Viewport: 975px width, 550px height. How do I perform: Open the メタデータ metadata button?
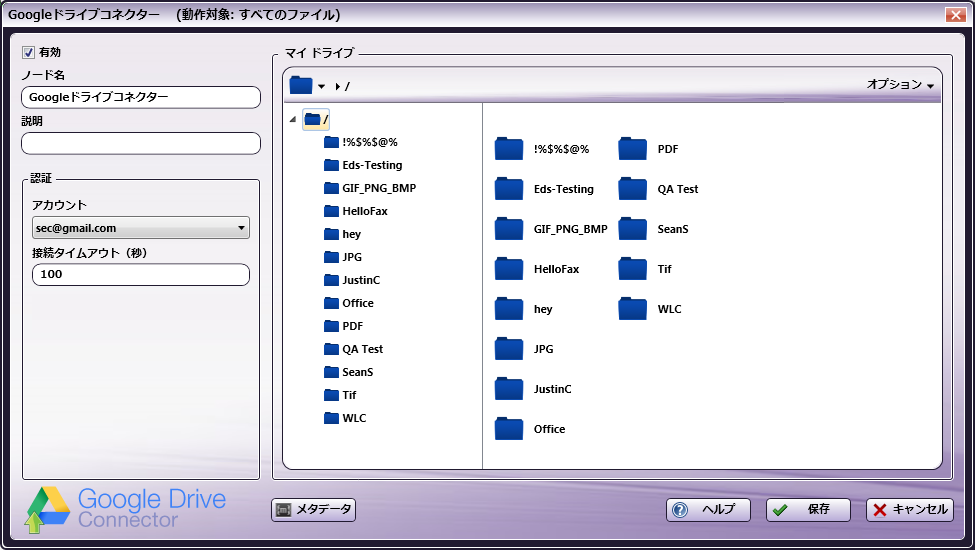(313, 510)
